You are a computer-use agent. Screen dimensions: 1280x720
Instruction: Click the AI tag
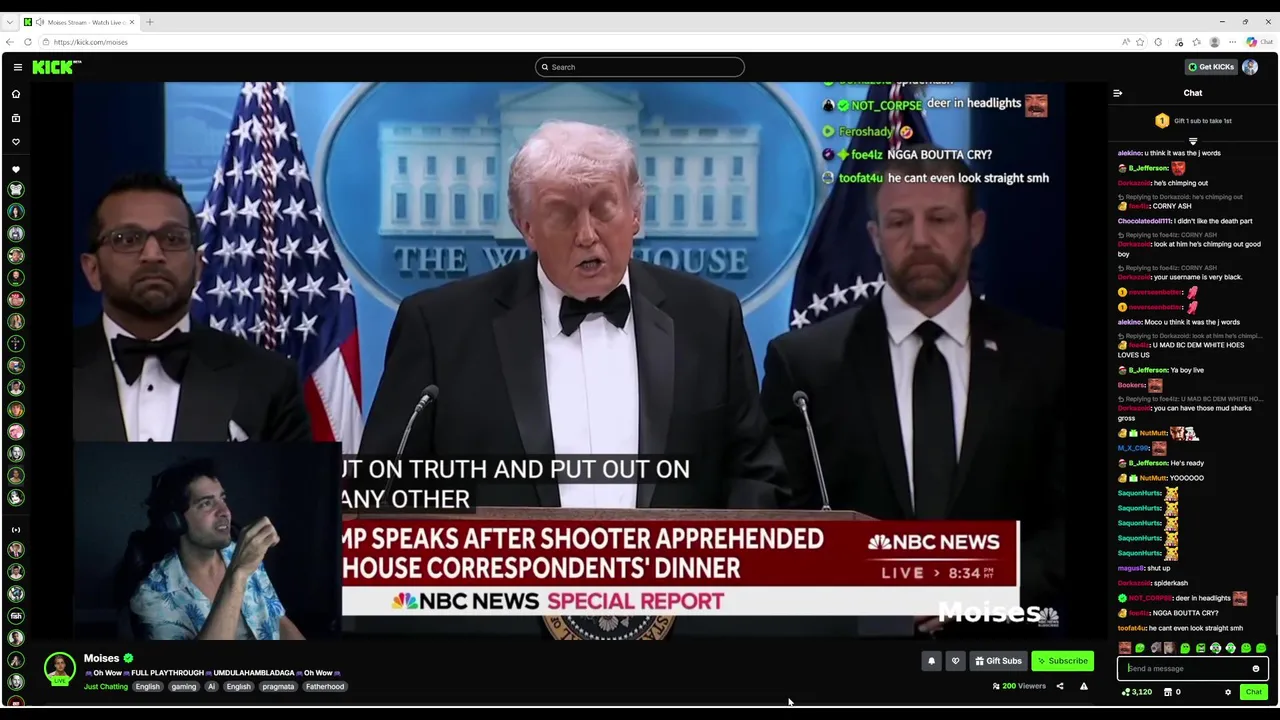pyautogui.click(x=211, y=687)
